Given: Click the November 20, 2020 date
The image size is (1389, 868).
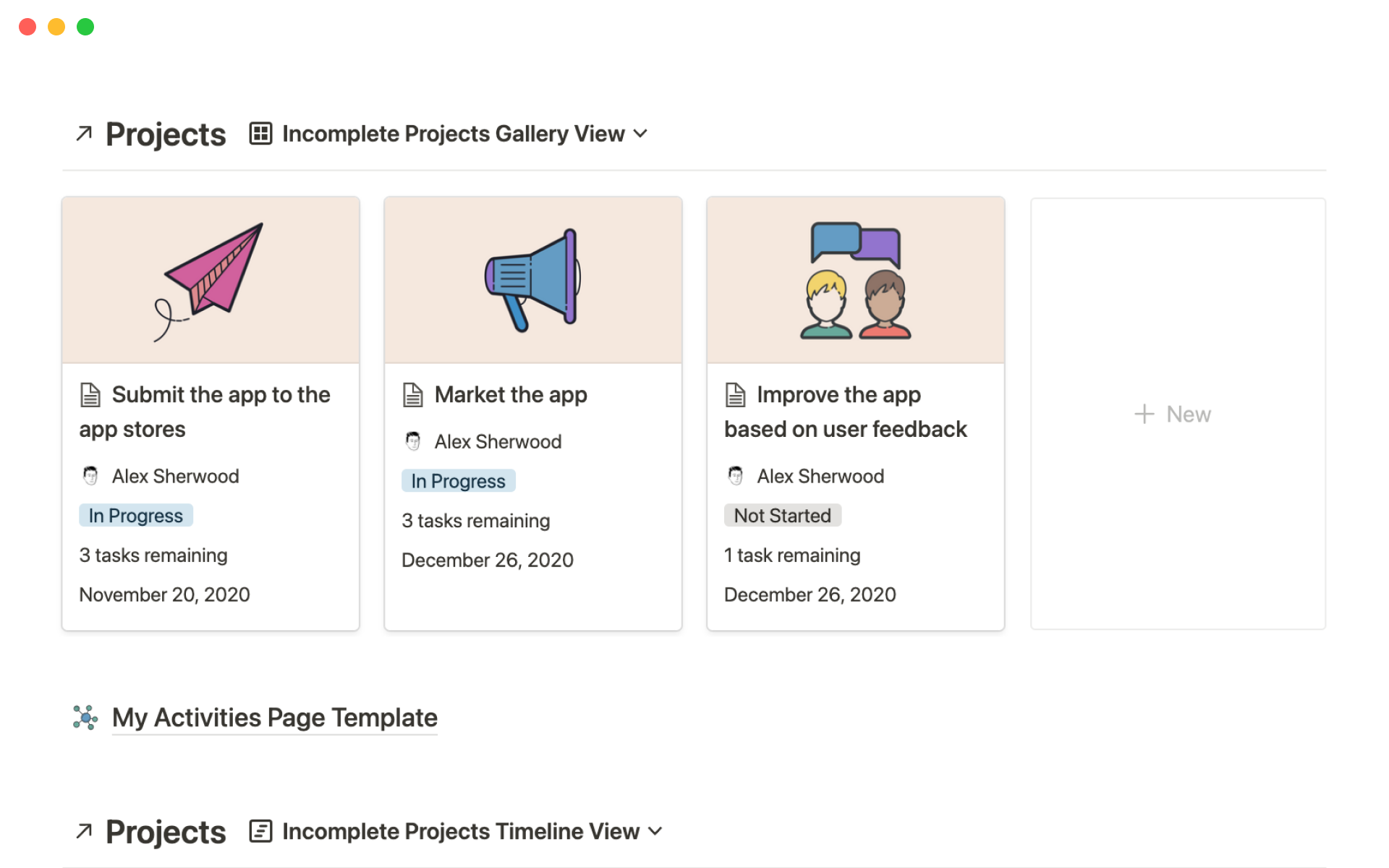Looking at the screenshot, I should coord(164,595).
